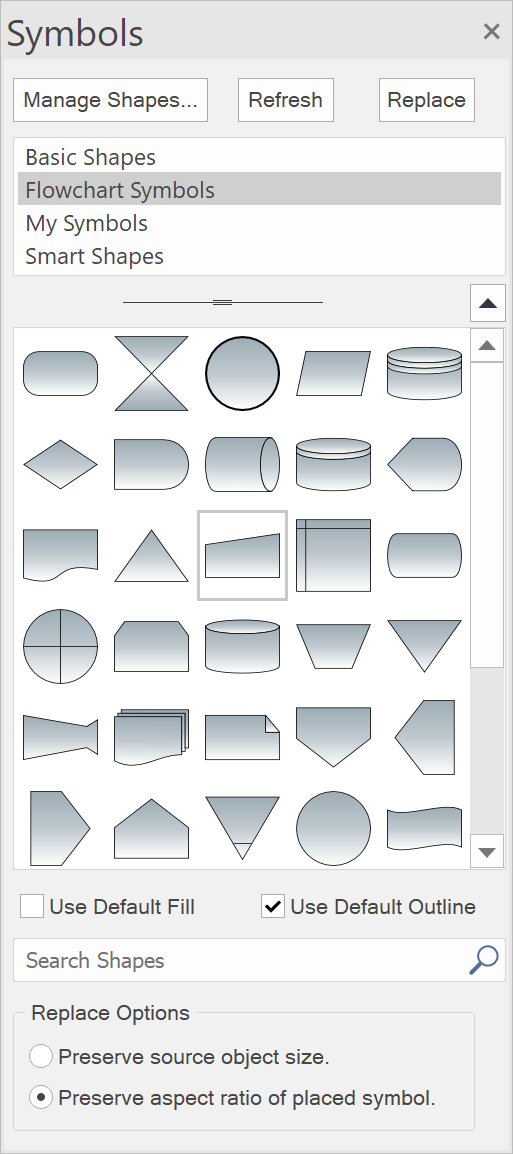Enable the Use Default Fill checkbox
Viewport: 513px width, 1154px height.
coord(32,907)
